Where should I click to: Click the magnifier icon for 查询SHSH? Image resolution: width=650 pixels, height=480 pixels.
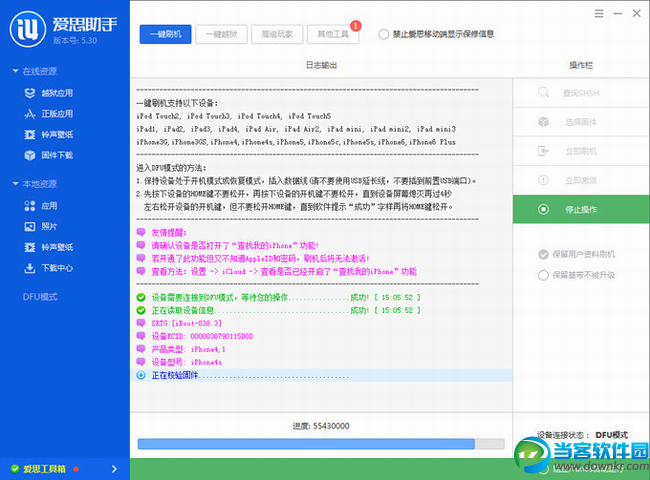[543, 92]
